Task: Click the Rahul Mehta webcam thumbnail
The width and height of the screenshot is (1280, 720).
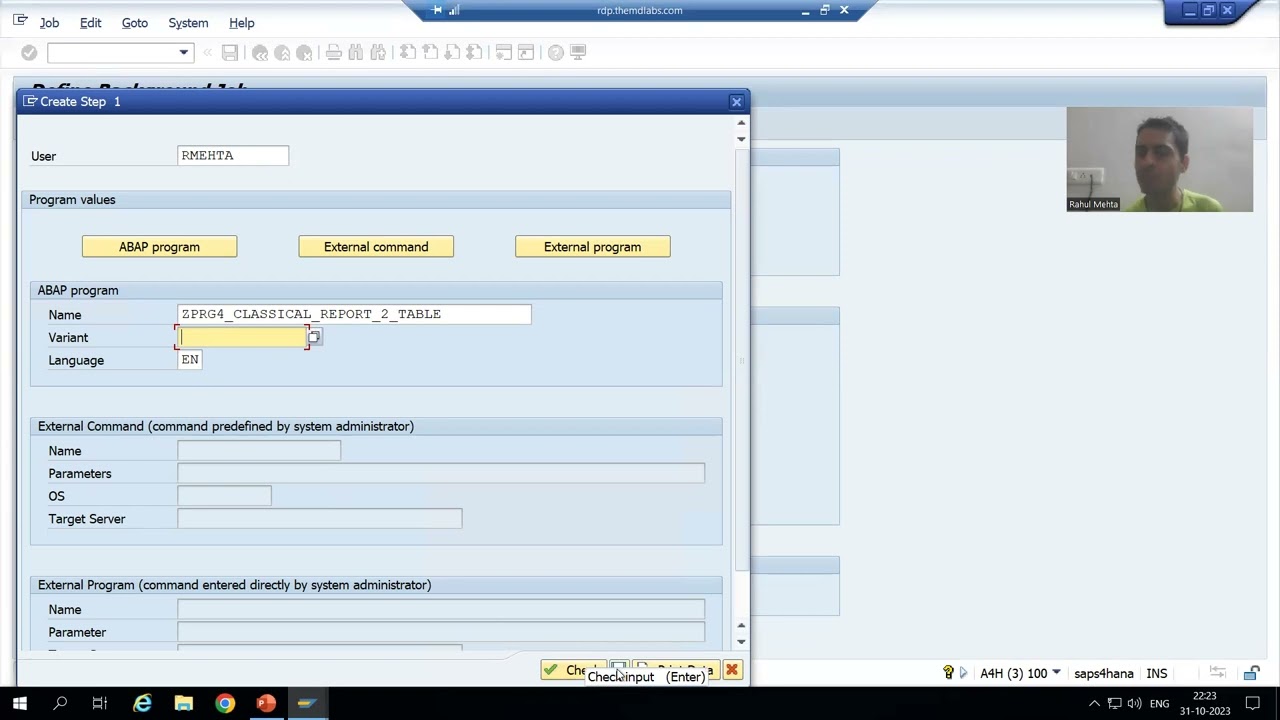Action: pyautogui.click(x=1159, y=159)
